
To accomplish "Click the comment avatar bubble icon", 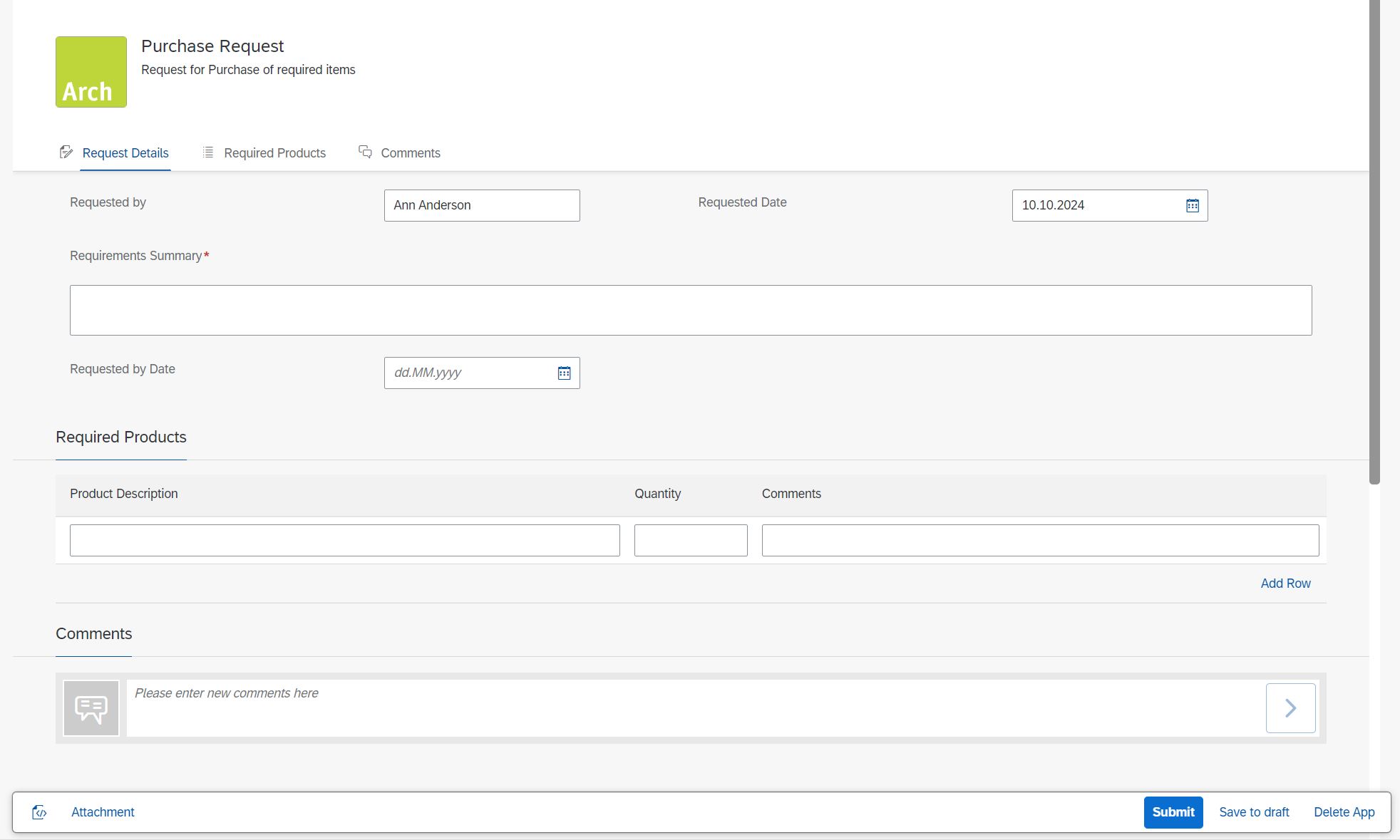I will pos(91,707).
